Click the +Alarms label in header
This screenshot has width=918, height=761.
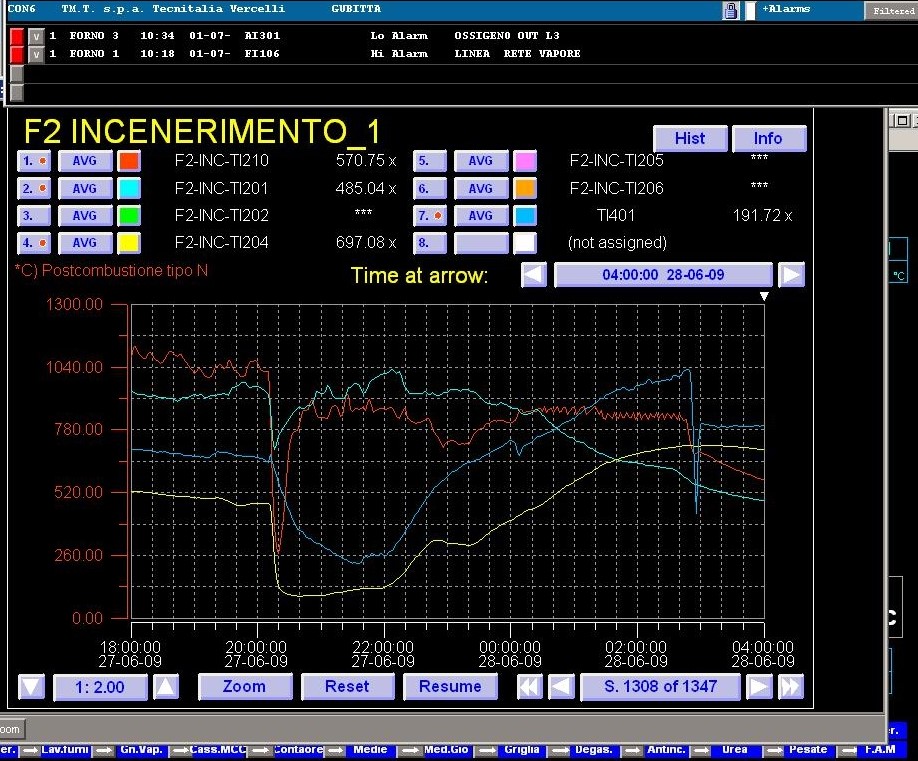click(786, 9)
